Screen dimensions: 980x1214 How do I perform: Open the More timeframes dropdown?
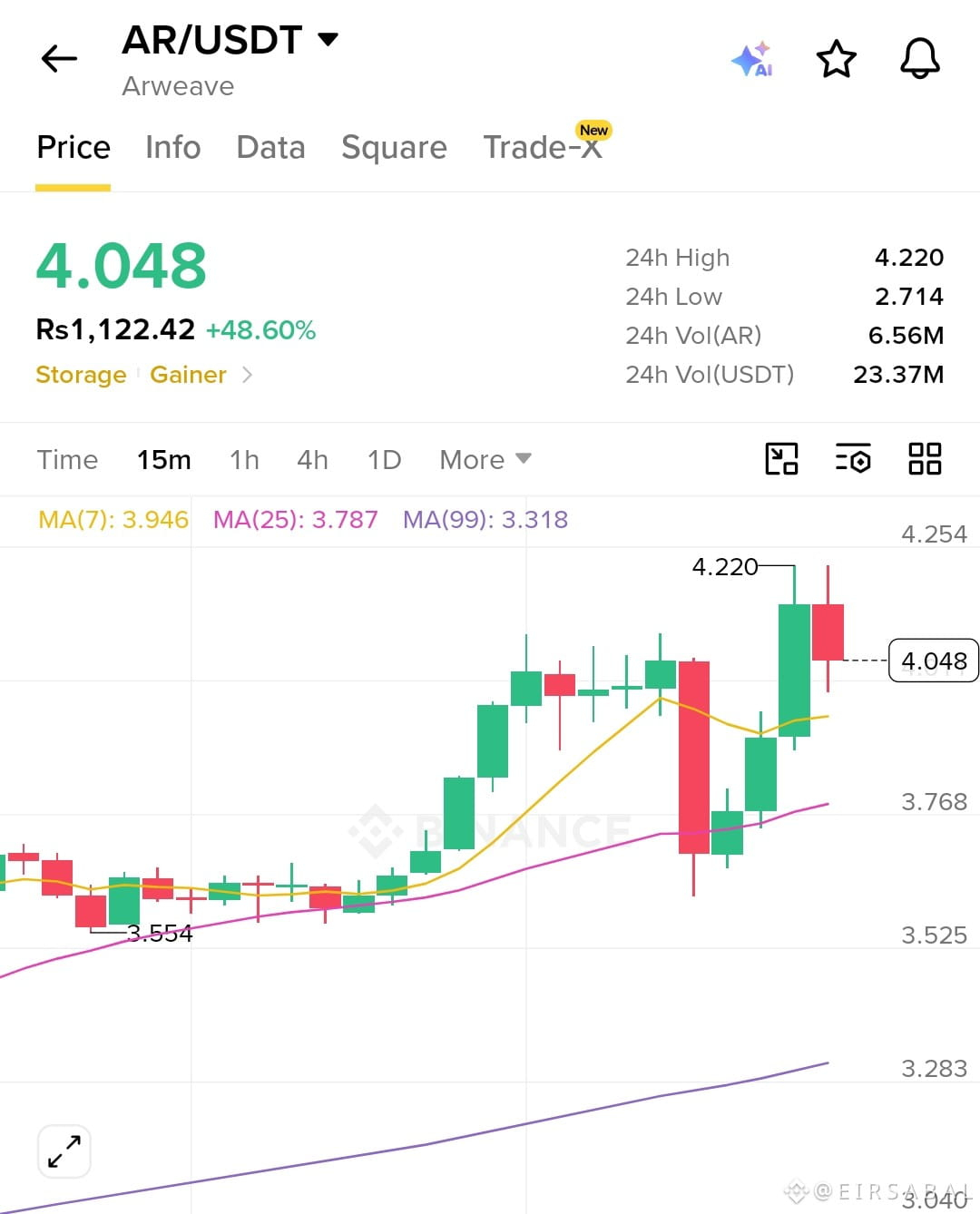point(485,460)
